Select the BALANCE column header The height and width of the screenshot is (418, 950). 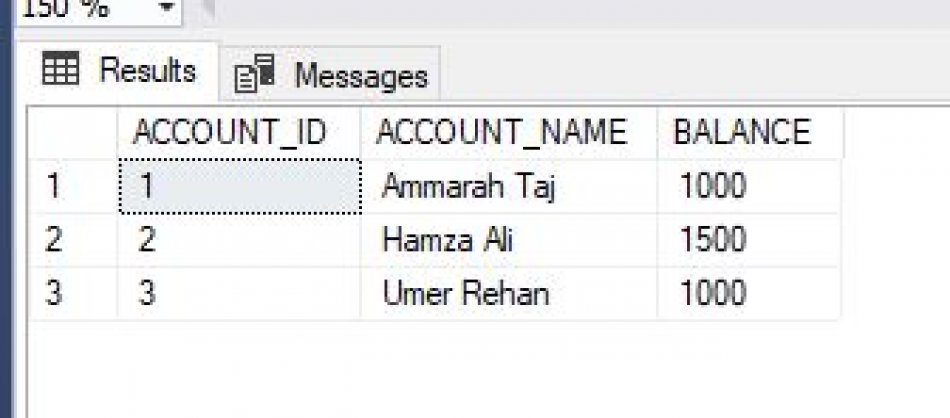(x=749, y=133)
